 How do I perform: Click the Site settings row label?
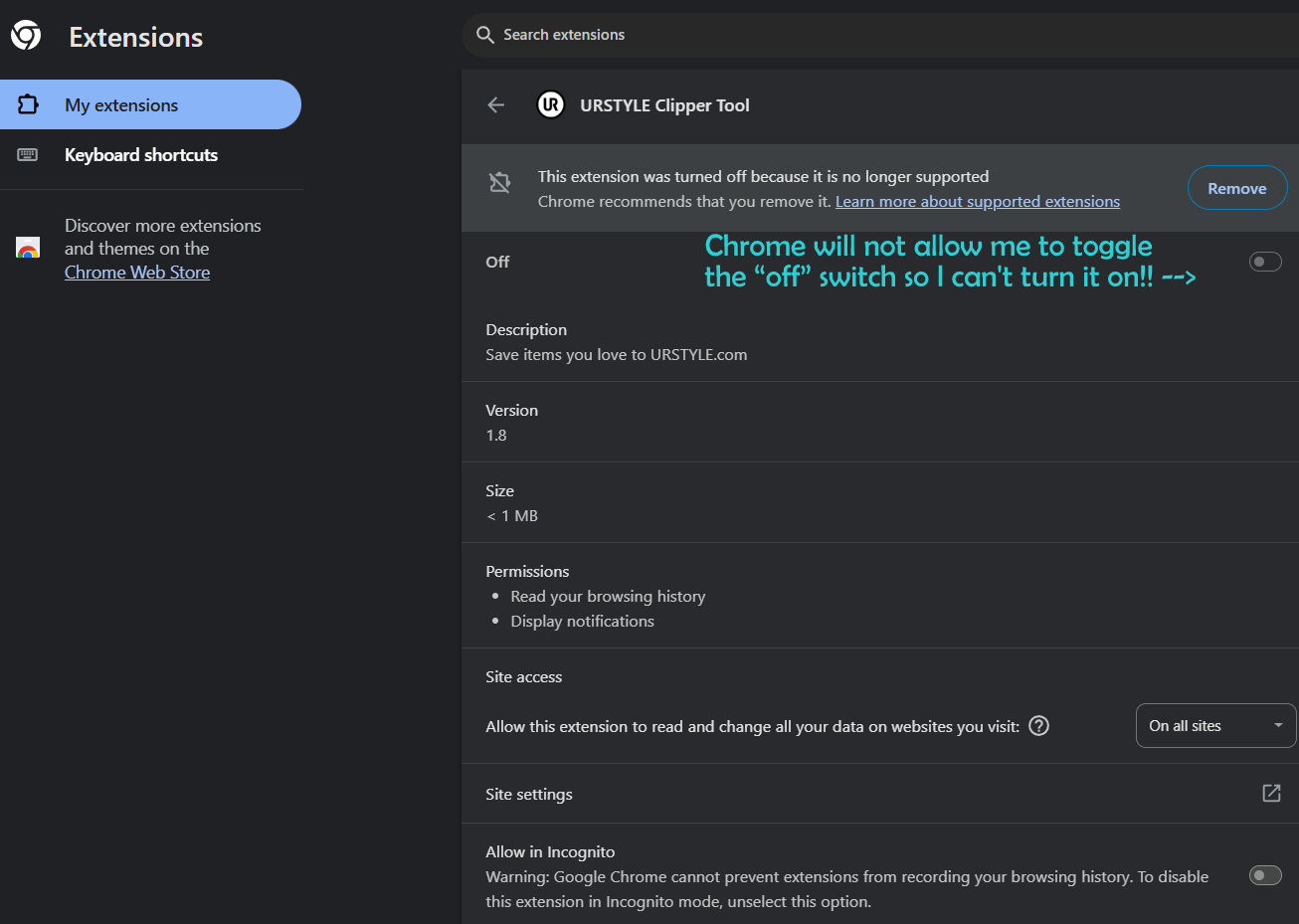[x=529, y=795]
